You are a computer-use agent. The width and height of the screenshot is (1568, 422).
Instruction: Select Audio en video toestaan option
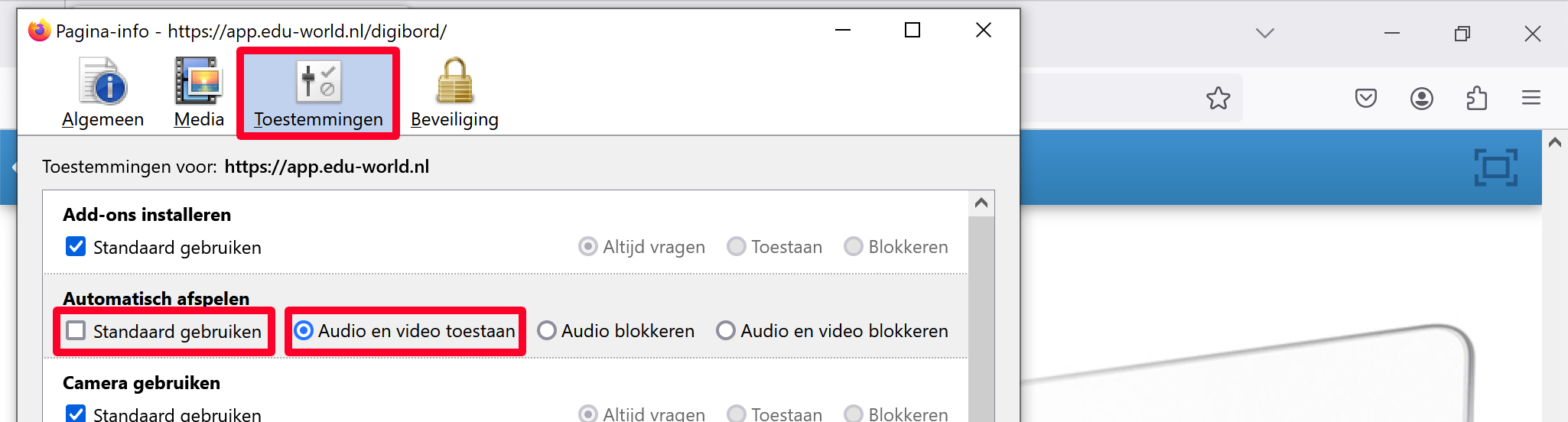coord(304,331)
